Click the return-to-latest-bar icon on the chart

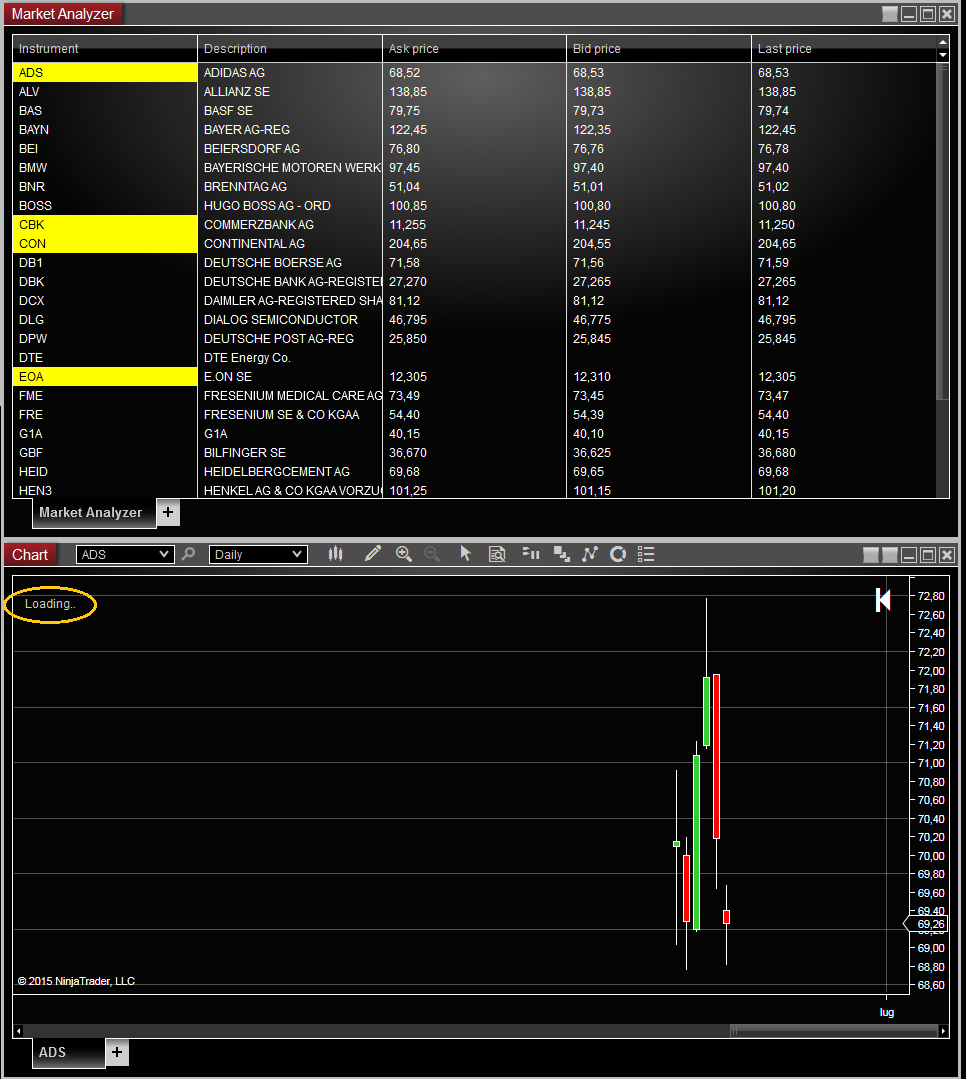[x=883, y=600]
